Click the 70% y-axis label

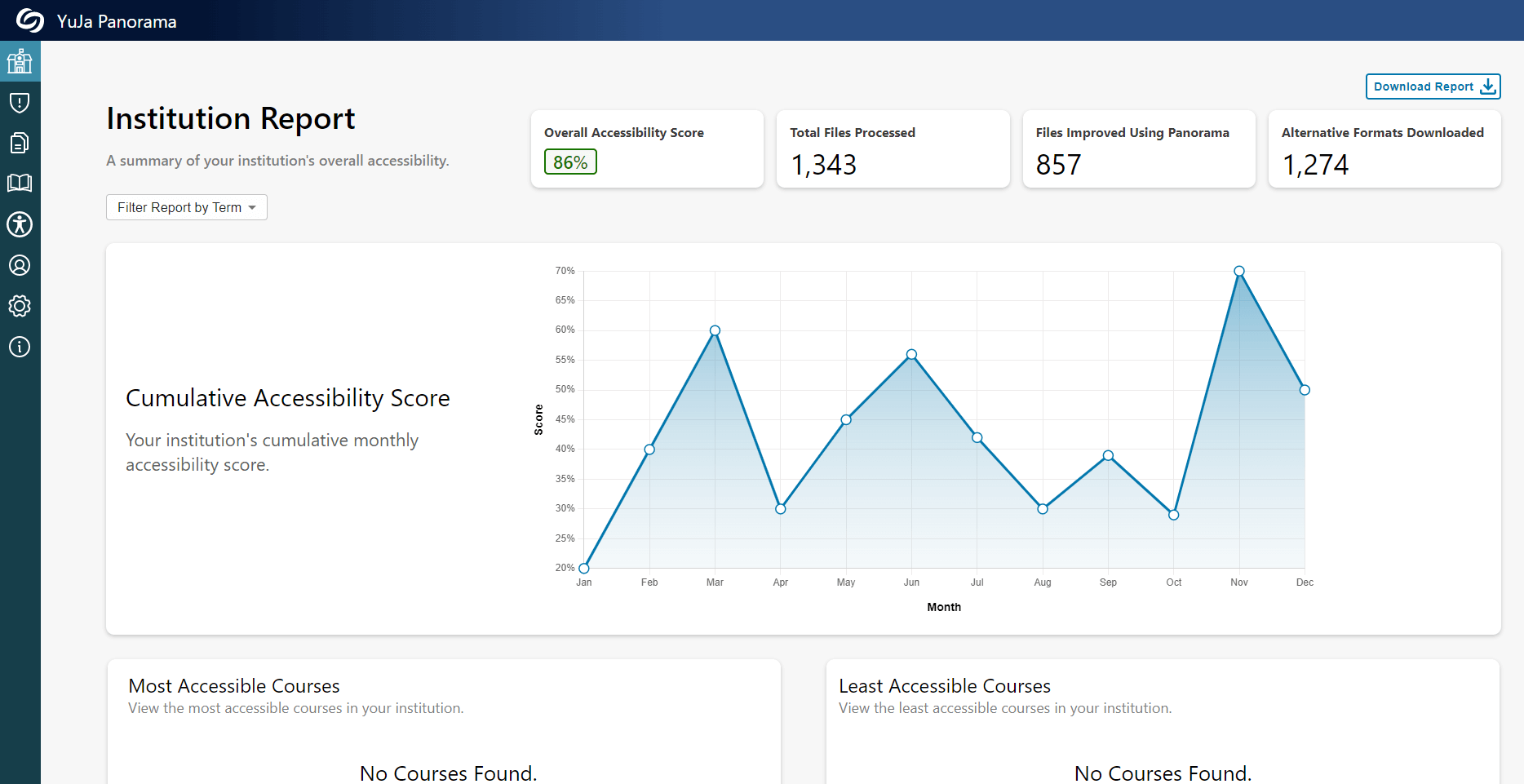565,271
